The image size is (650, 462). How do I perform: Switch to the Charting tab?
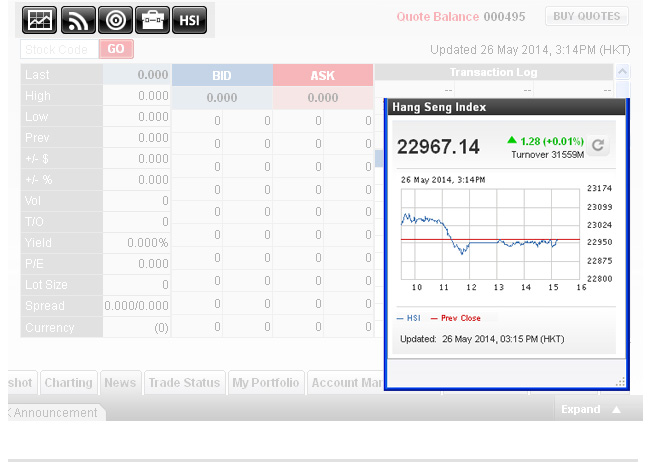tap(68, 382)
